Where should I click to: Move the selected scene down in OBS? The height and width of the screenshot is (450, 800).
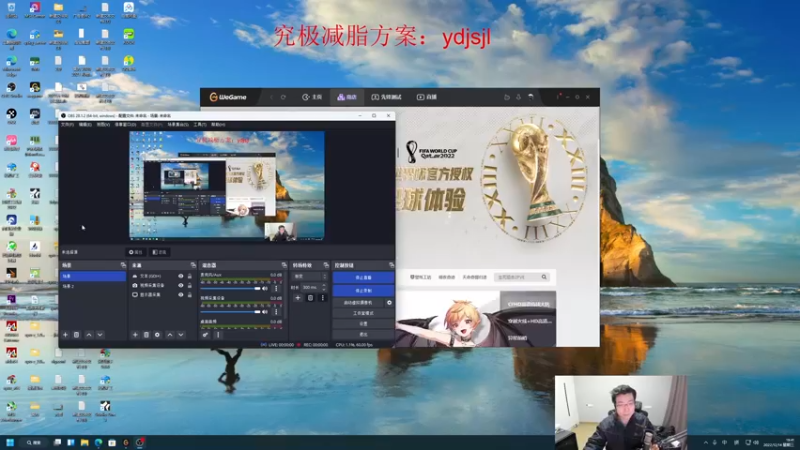pos(100,335)
